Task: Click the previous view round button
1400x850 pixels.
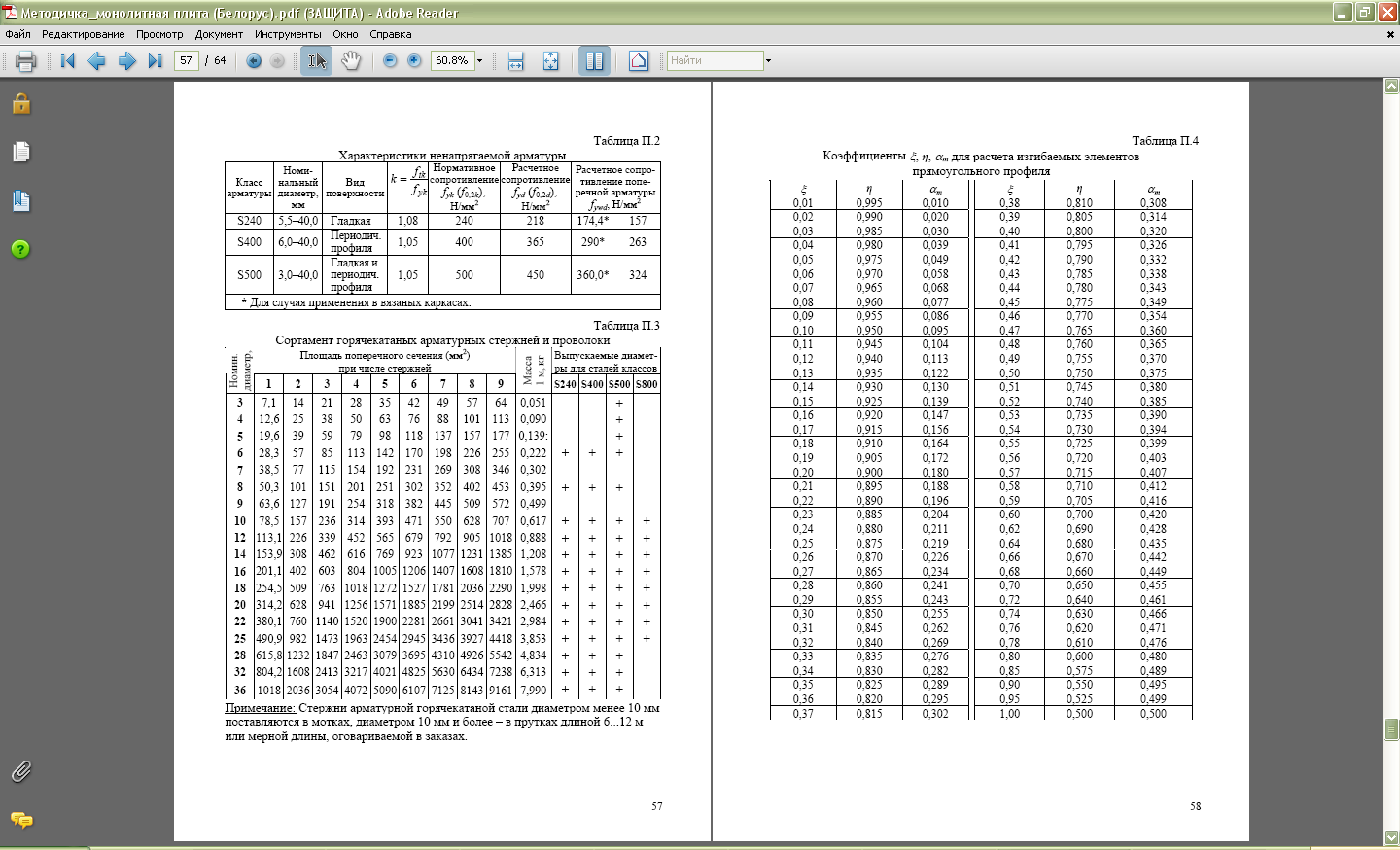Action: [x=254, y=61]
